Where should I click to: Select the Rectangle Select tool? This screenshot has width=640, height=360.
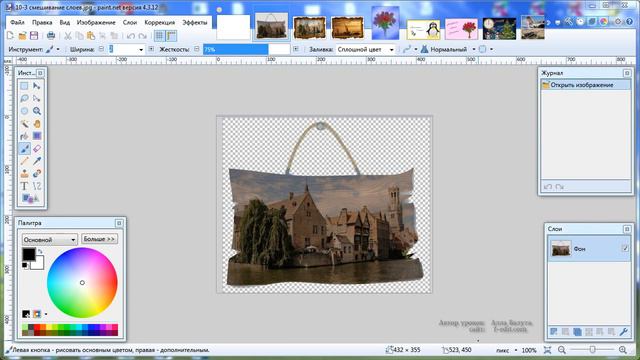pos(24,86)
